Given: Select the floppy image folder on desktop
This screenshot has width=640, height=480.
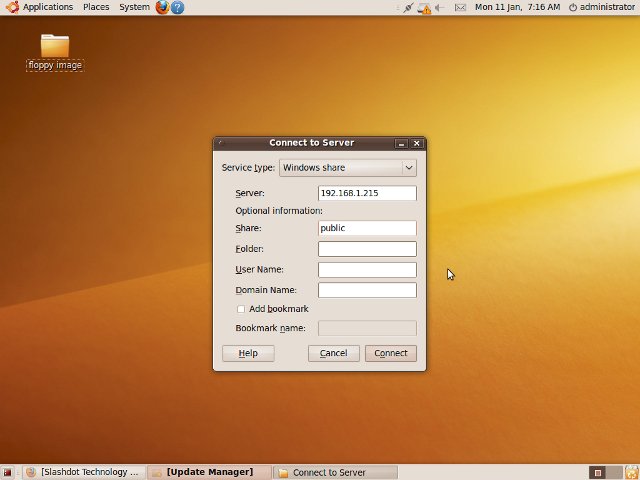Looking at the screenshot, I should click(55, 46).
